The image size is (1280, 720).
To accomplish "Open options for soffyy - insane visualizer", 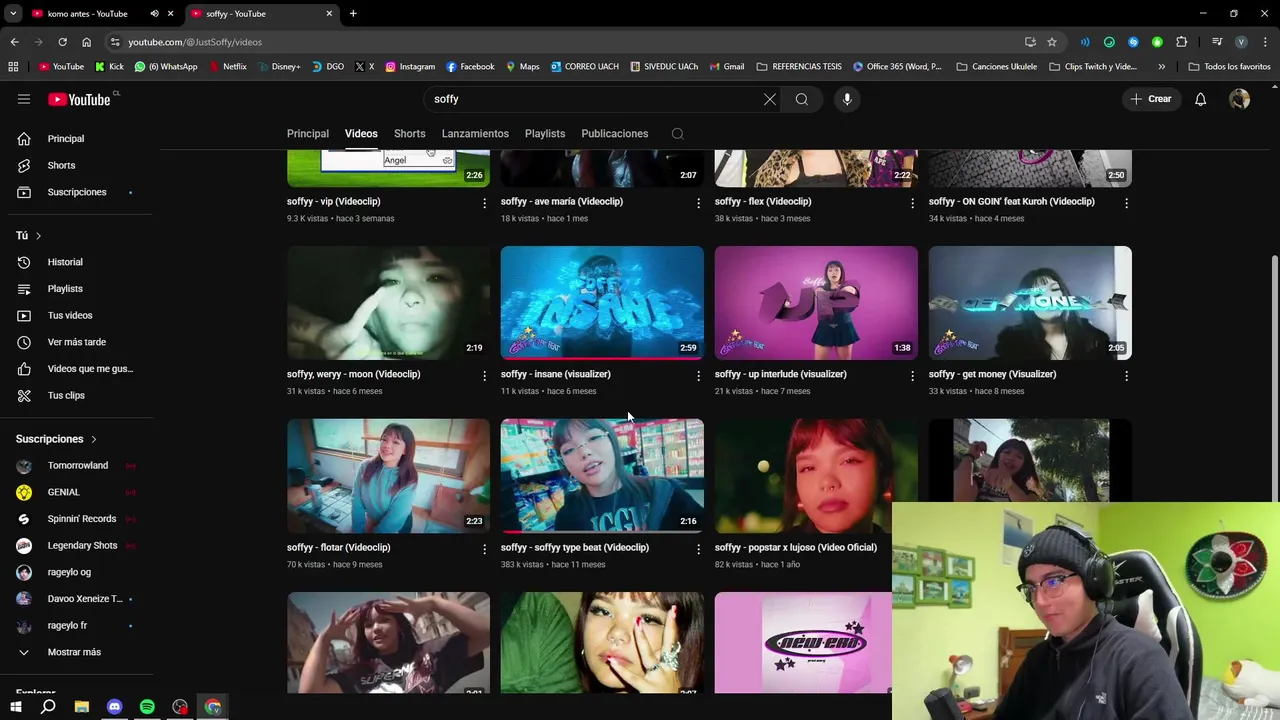I will click(x=698, y=376).
